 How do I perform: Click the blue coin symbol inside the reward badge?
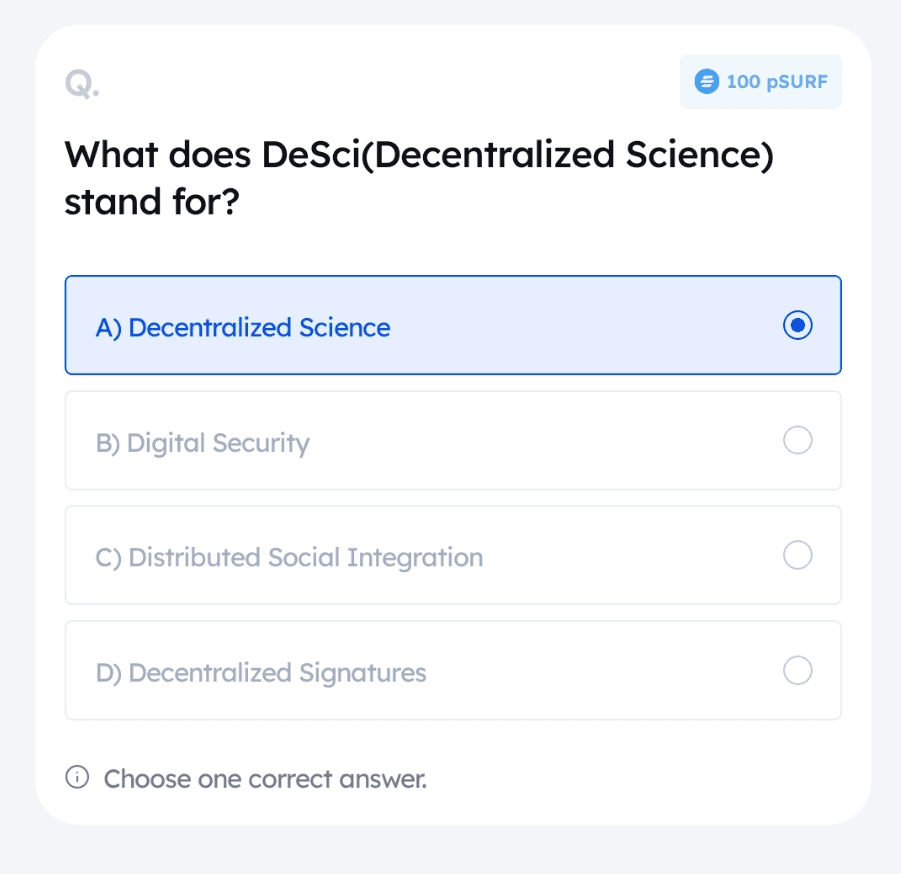tap(706, 81)
